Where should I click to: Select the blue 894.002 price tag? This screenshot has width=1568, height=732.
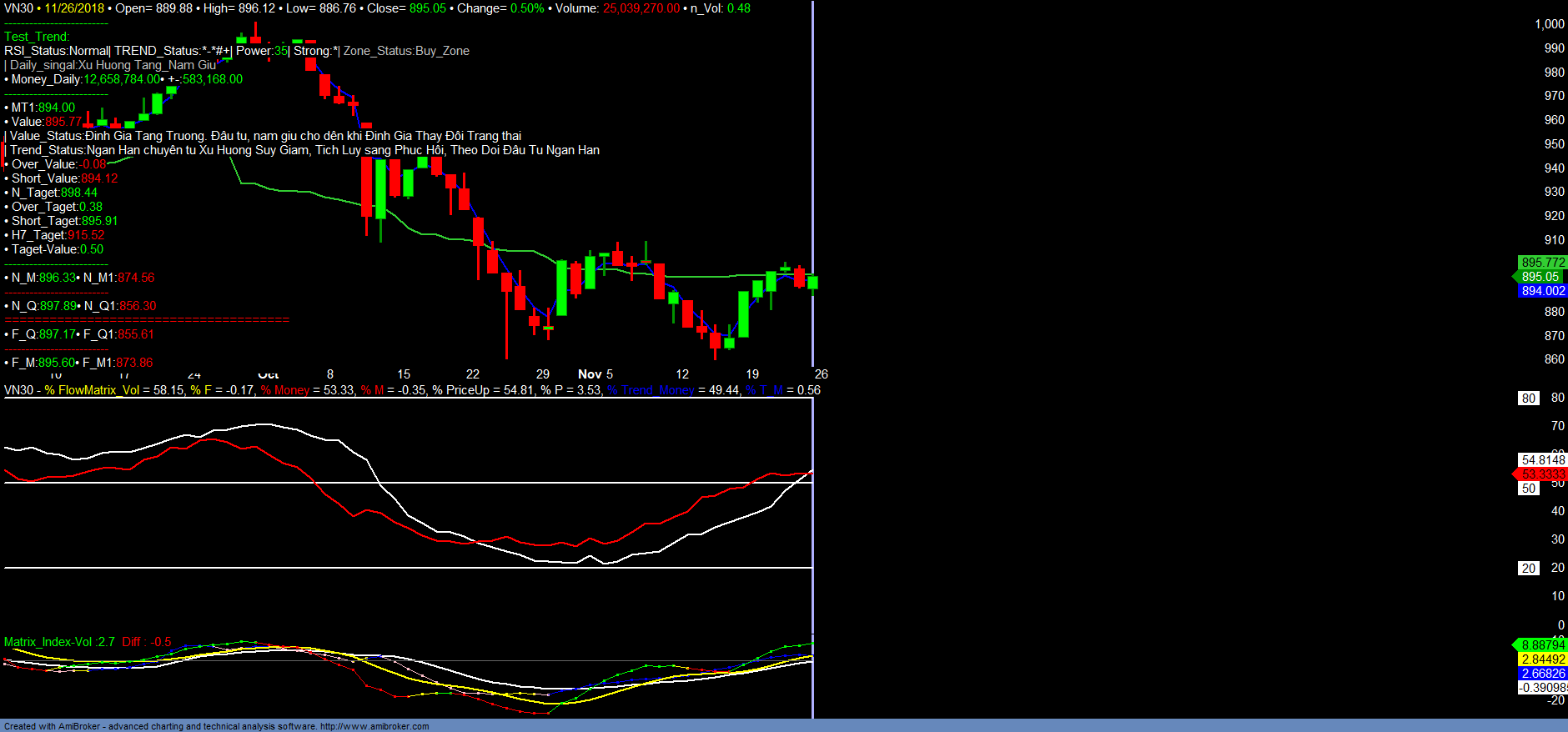click(1542, 291)
